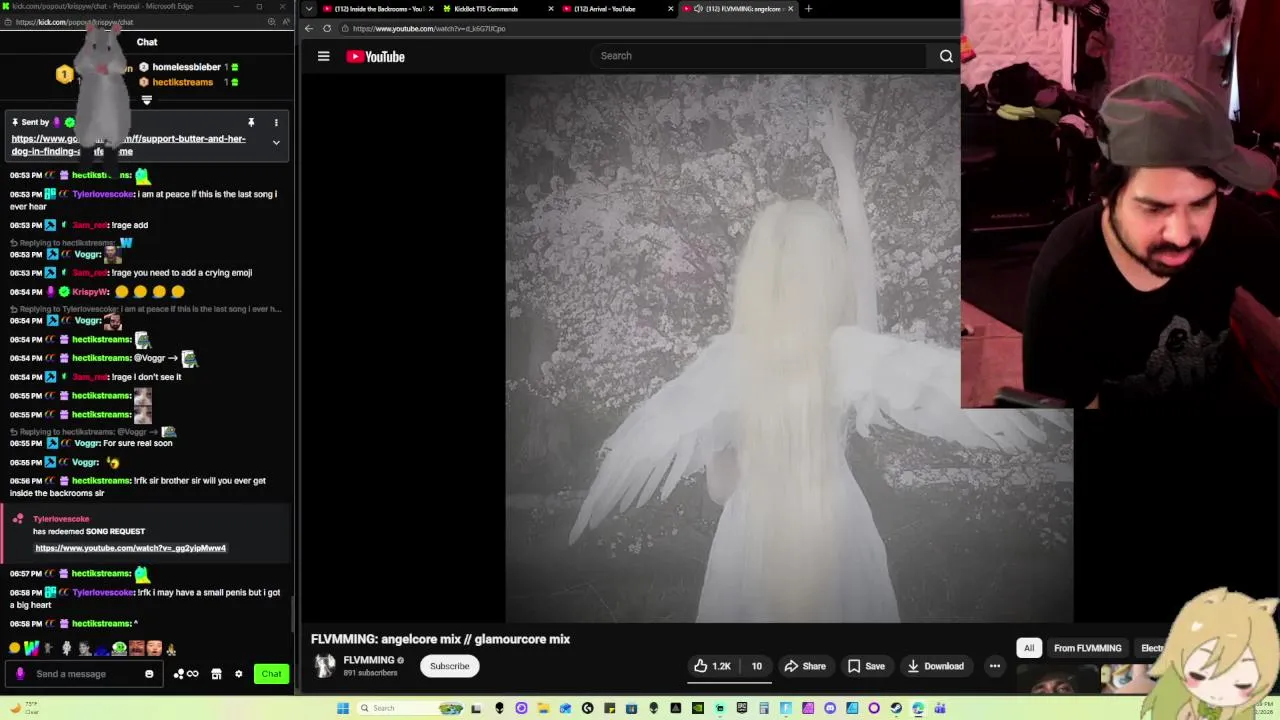Open chat settings gear icon
Image resolution: width=1280 pixels, height=720 pixels.
click(x=238, y=674)
